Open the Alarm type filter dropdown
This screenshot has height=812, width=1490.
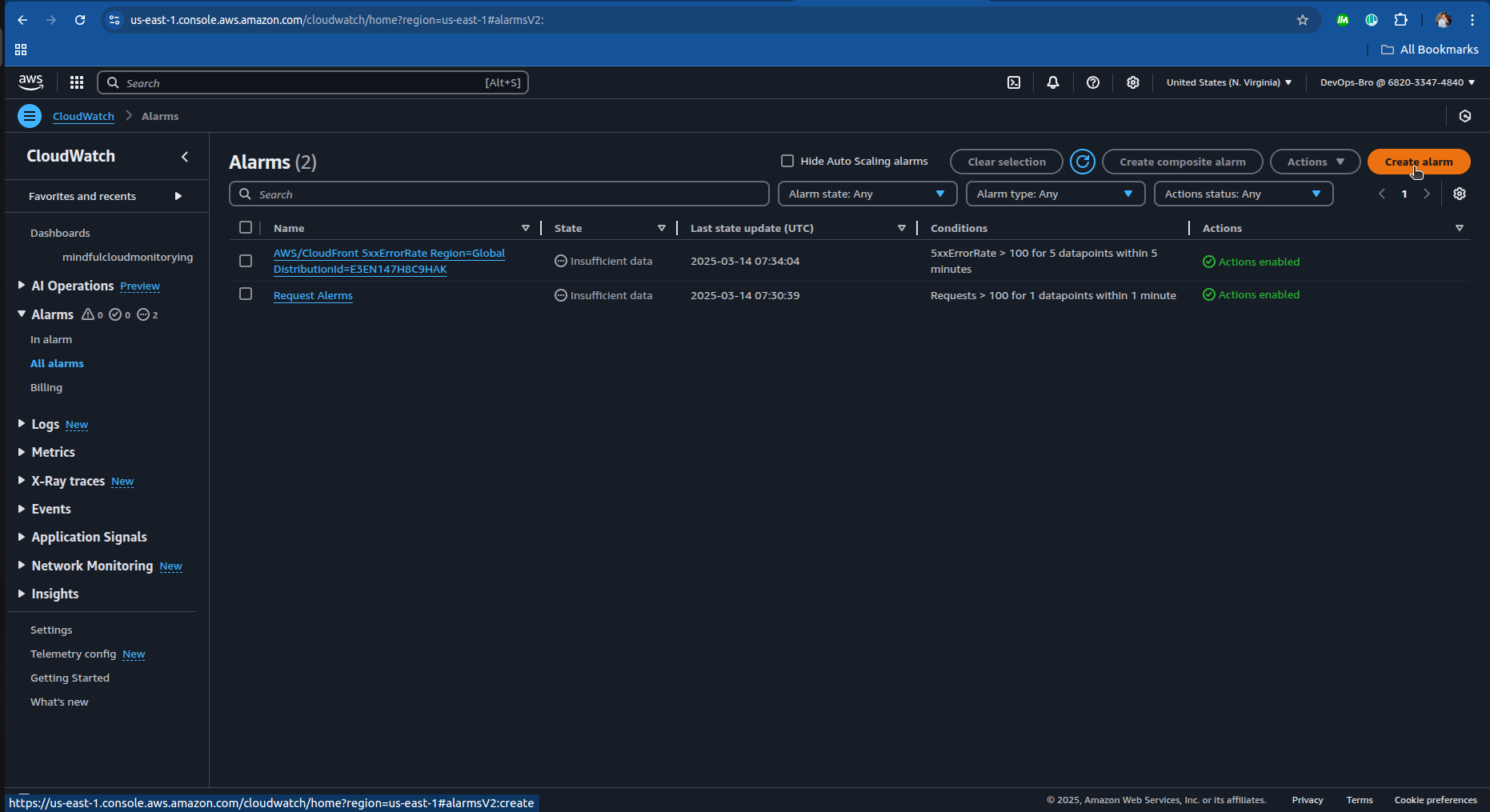(x=1055, y=194)
